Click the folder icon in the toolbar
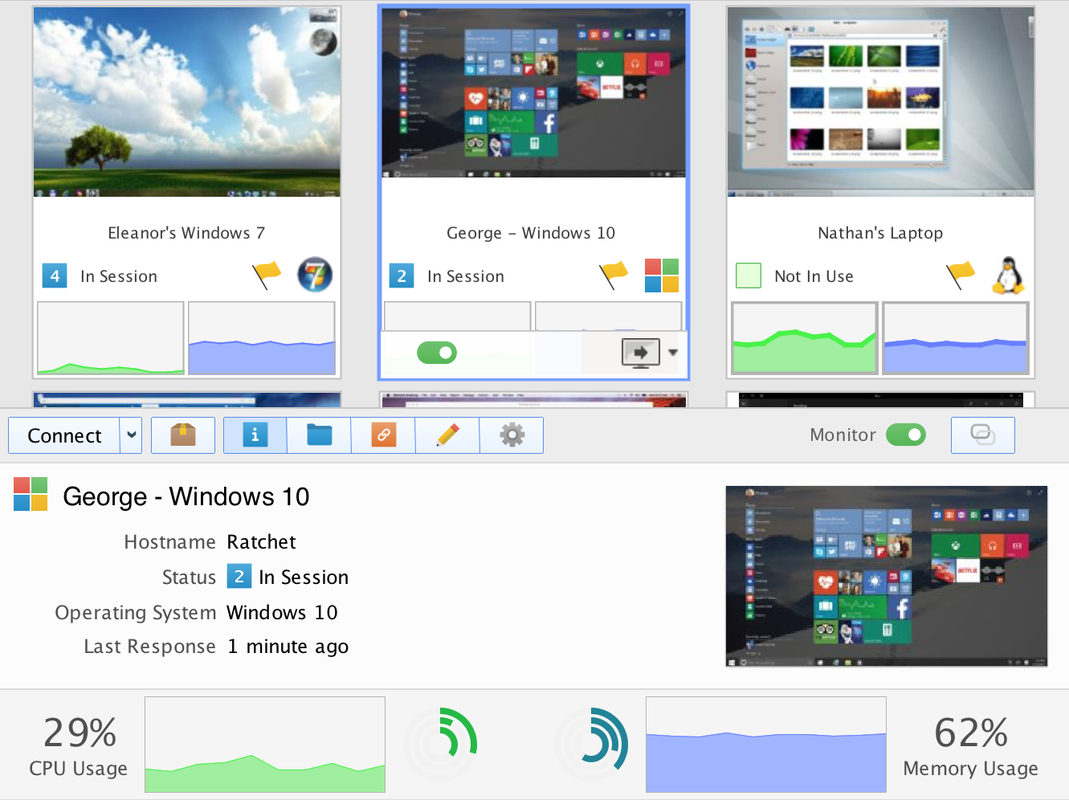This screenshot has height=800, width=1069. coord(319,435)
